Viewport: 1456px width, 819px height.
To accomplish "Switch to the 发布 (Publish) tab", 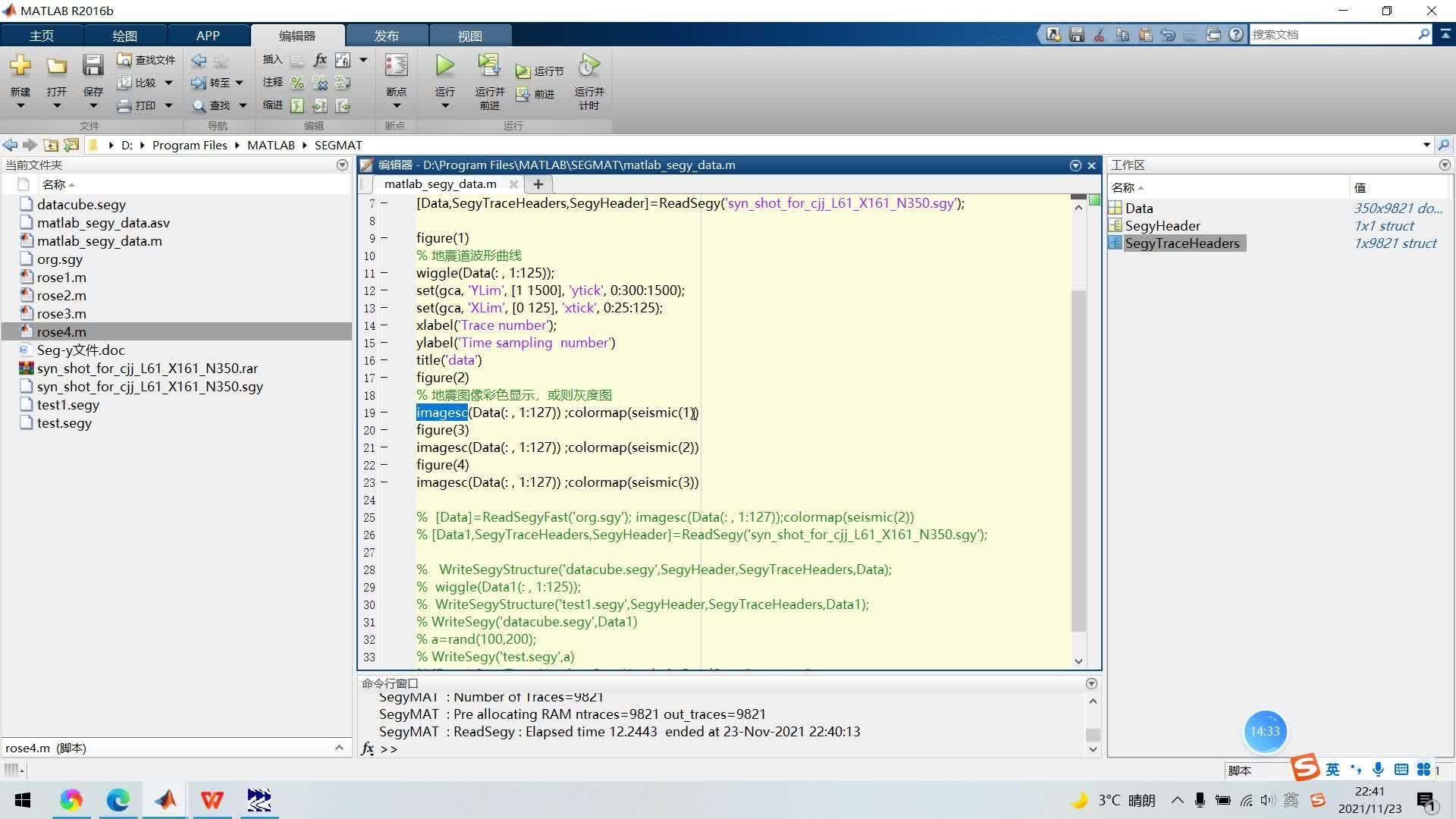I will tap(386, 36).
